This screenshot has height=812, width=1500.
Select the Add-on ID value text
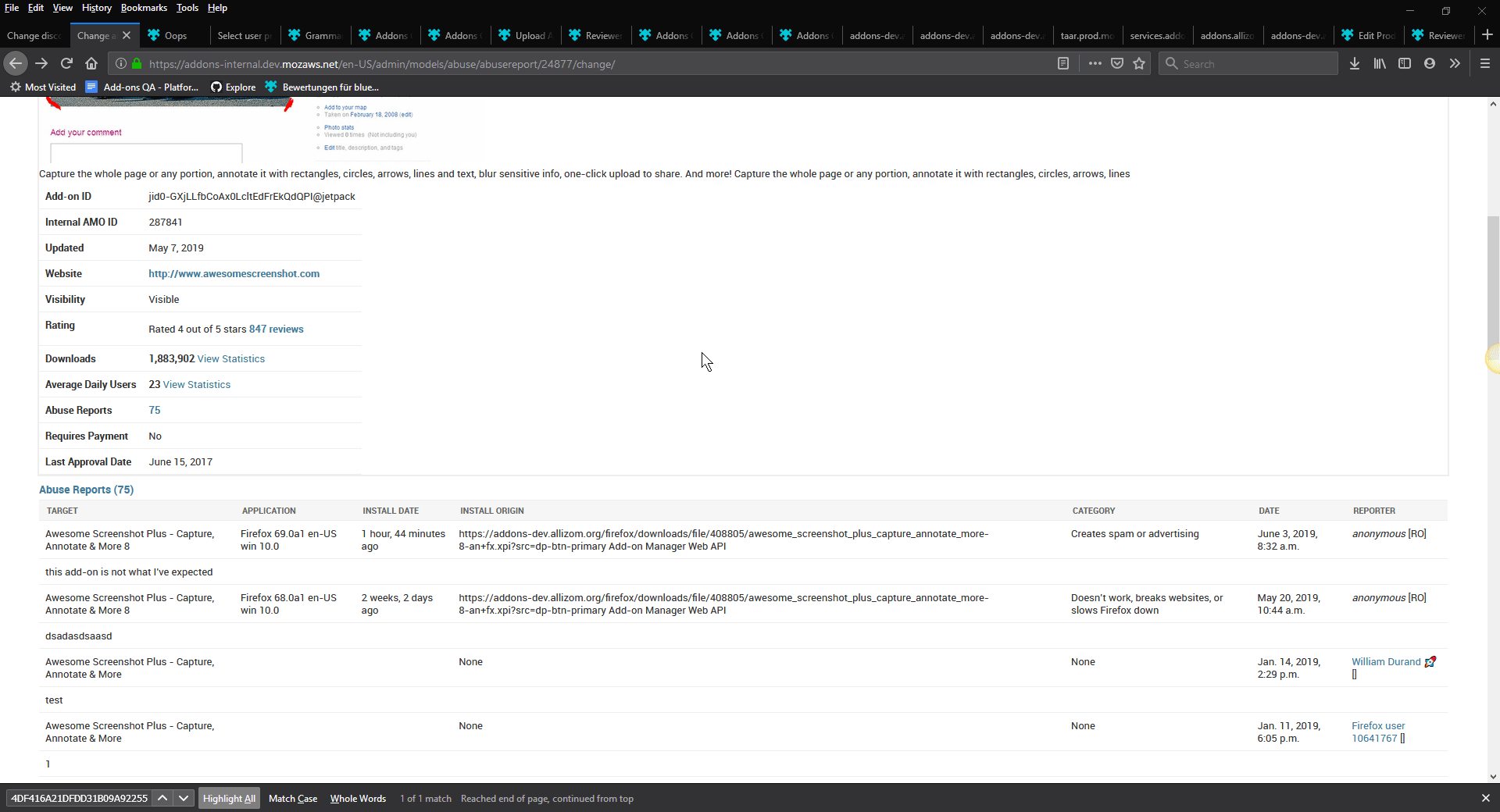pyautogui.click(x=252, y=196)
